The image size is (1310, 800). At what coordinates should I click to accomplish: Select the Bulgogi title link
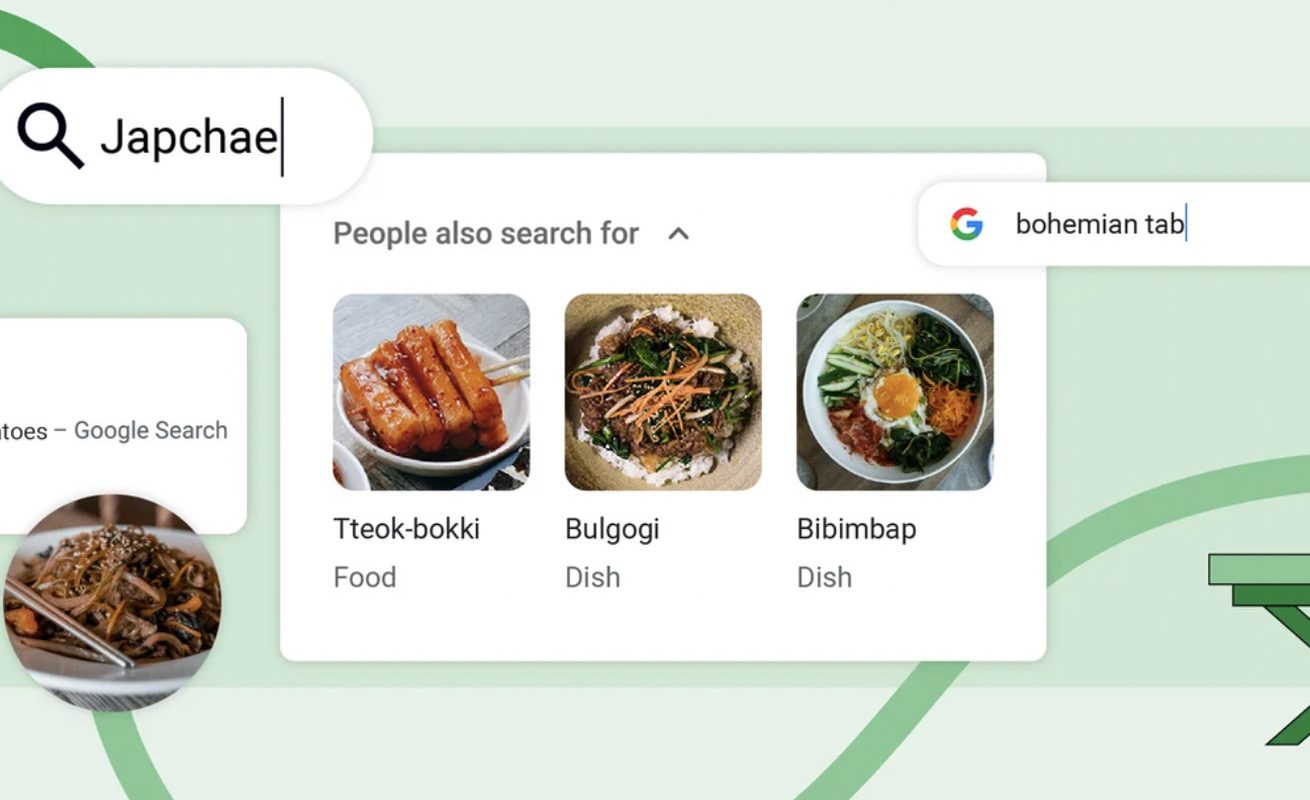[612, 530]
